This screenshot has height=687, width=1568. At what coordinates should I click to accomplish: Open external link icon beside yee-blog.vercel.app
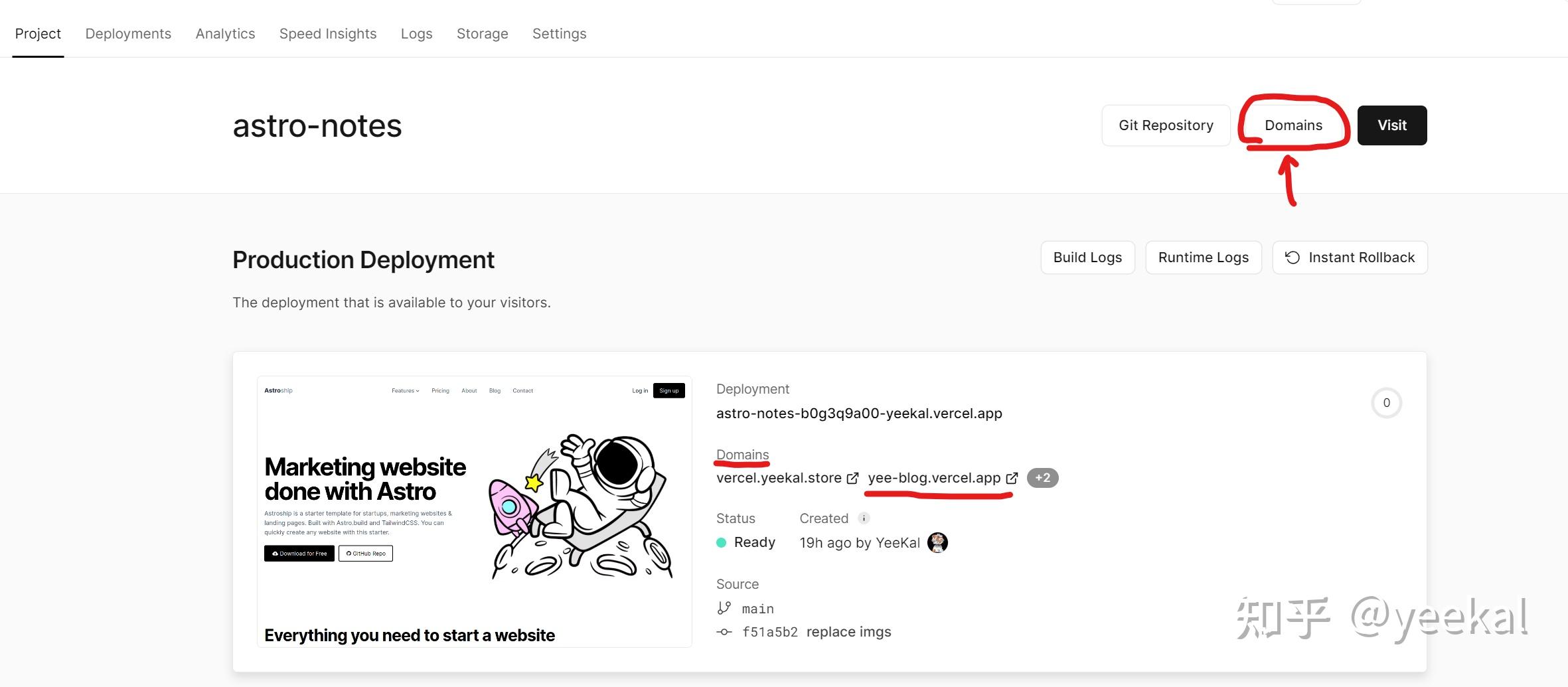pyautogui.click(x=1012, y=478)
